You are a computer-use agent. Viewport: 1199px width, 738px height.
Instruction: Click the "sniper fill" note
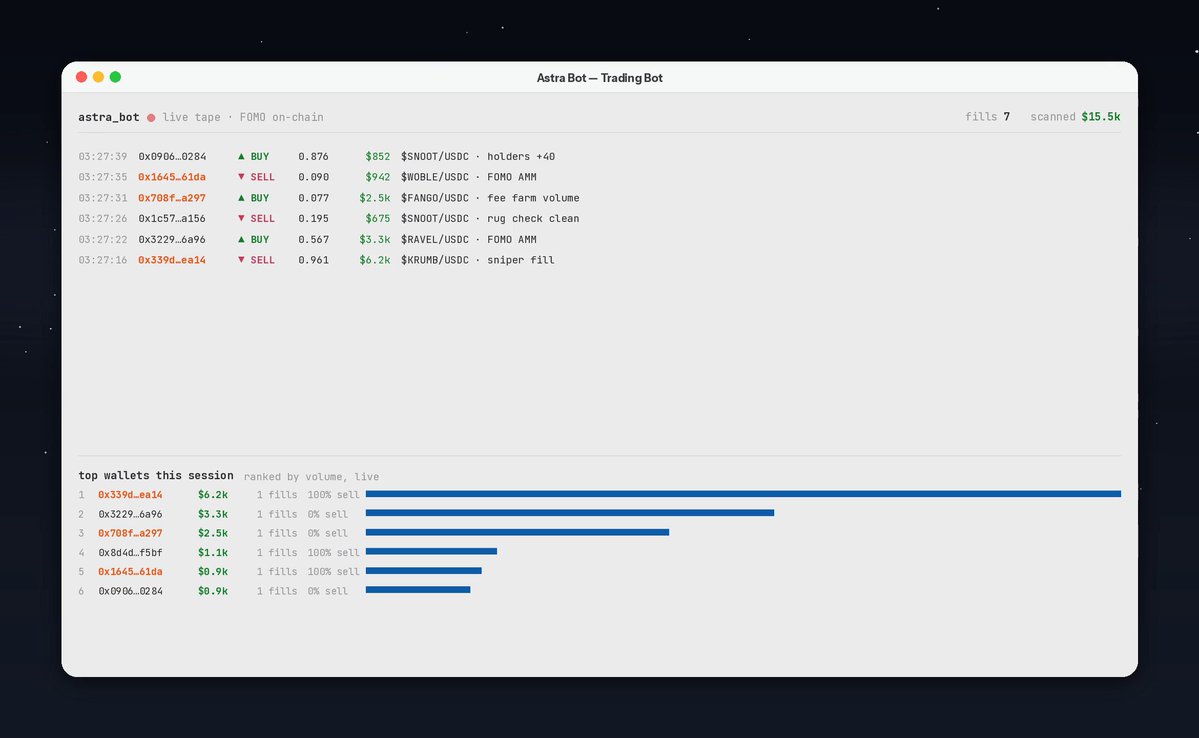coord(521,260)
